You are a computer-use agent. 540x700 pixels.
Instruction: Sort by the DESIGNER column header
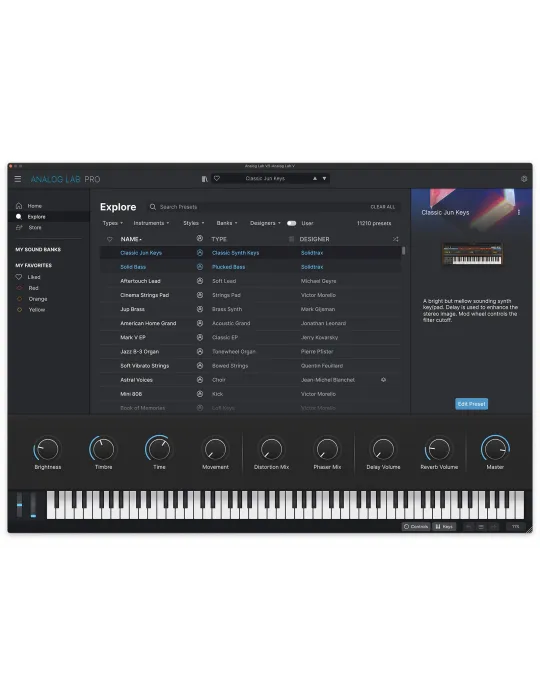[x=315, y=239]
